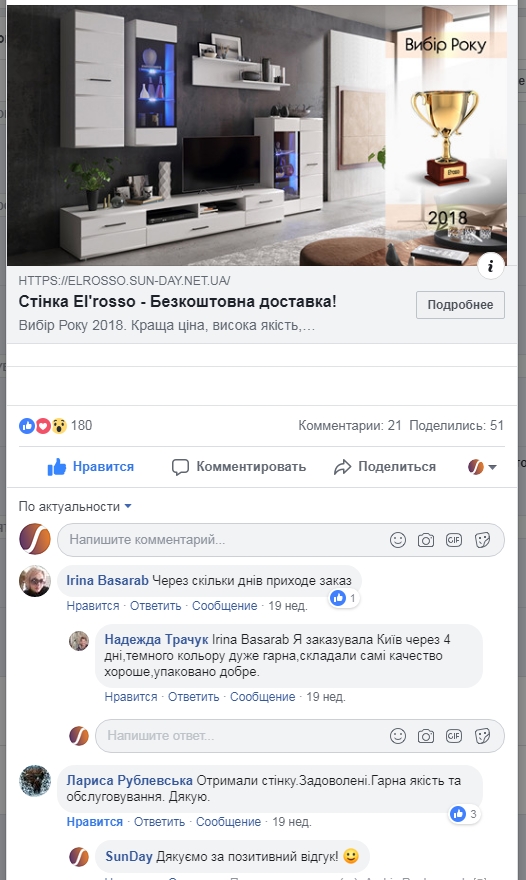Click the info icon on ad image
This screenshot has width=526, height=880.
click(491, 265)
